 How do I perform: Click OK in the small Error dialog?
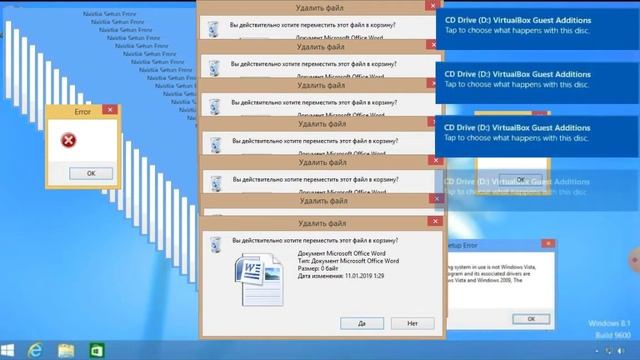pos(91,173)
